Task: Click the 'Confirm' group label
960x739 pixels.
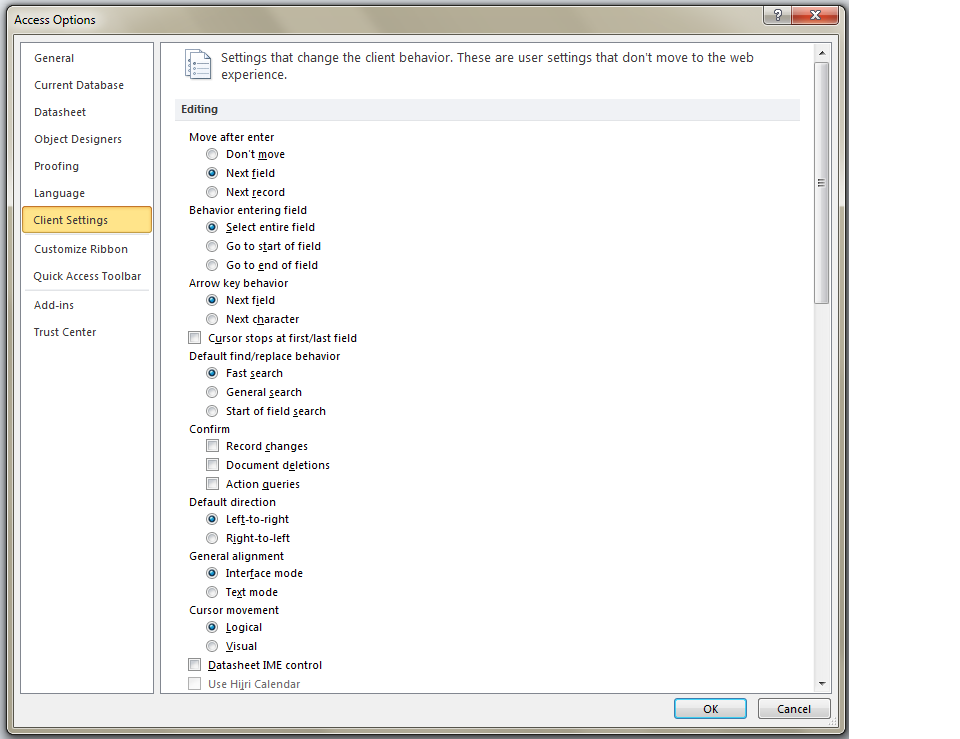Action: (x=209, y=429)
